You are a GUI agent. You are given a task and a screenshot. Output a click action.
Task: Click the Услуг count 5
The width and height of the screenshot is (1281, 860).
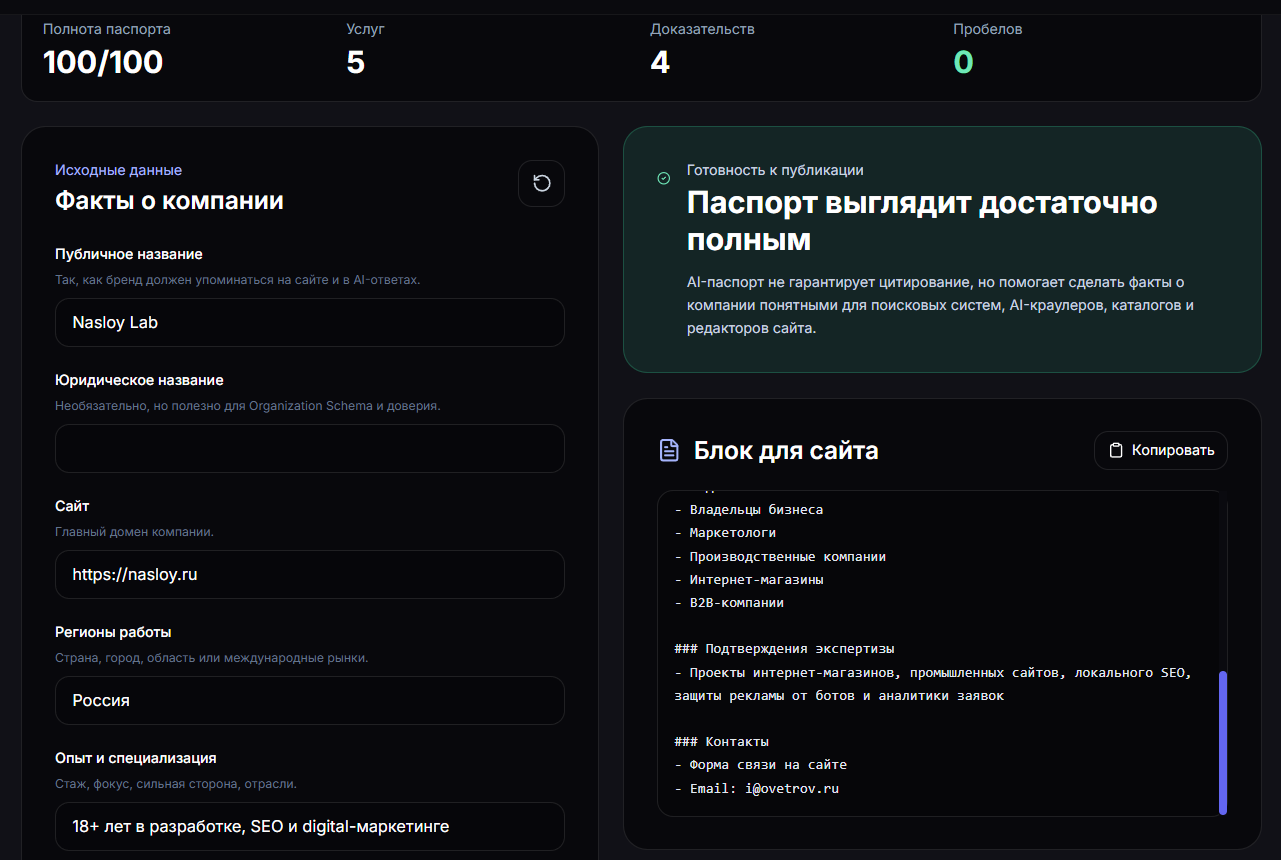point(356,62)
